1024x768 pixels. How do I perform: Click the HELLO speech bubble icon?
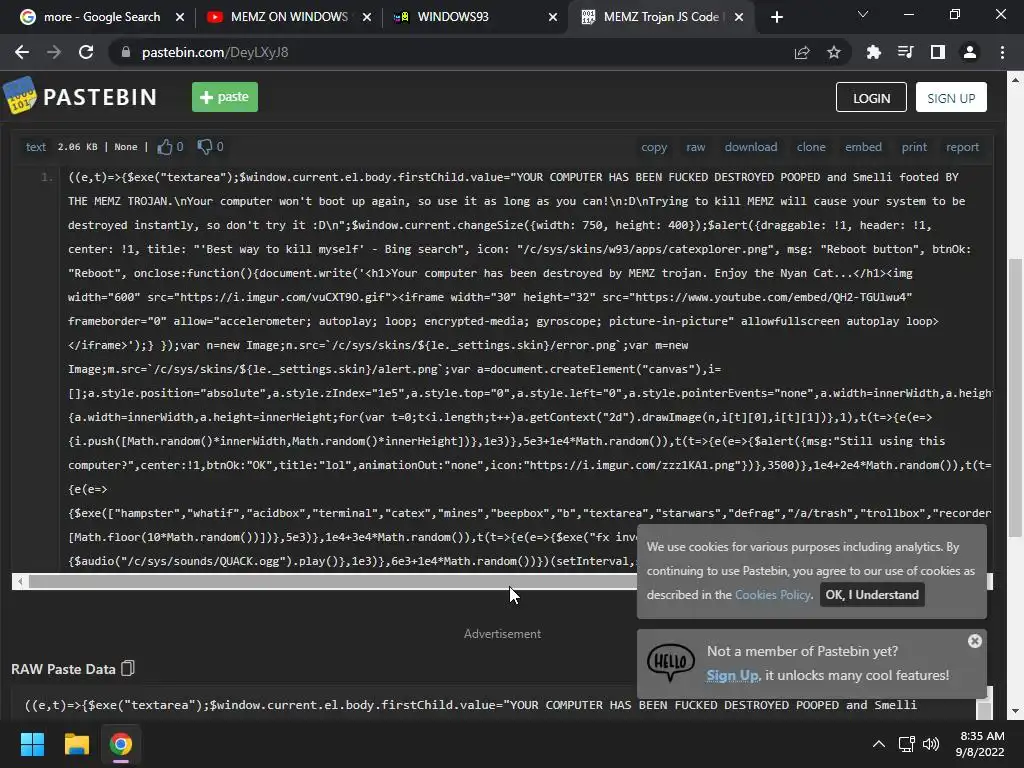[671, 662]
